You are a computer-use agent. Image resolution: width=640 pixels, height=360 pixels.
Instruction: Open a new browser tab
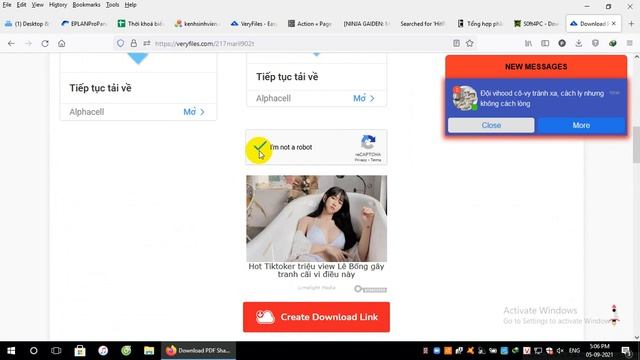[631, 24]
